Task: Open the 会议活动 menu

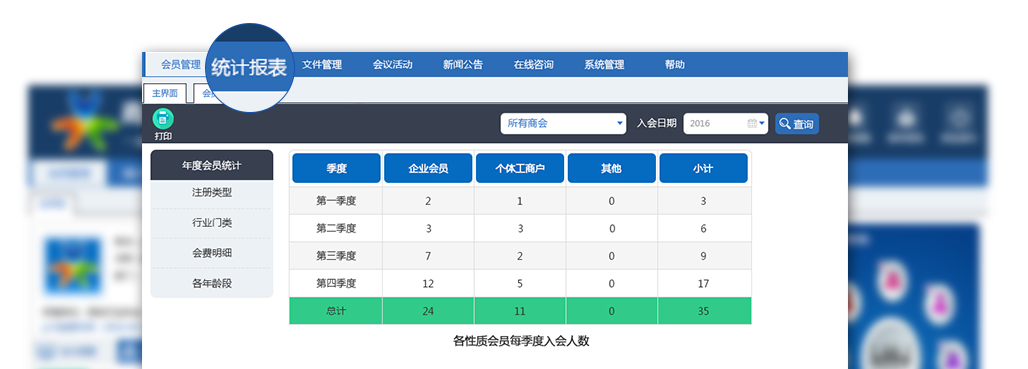Action: 393,64
